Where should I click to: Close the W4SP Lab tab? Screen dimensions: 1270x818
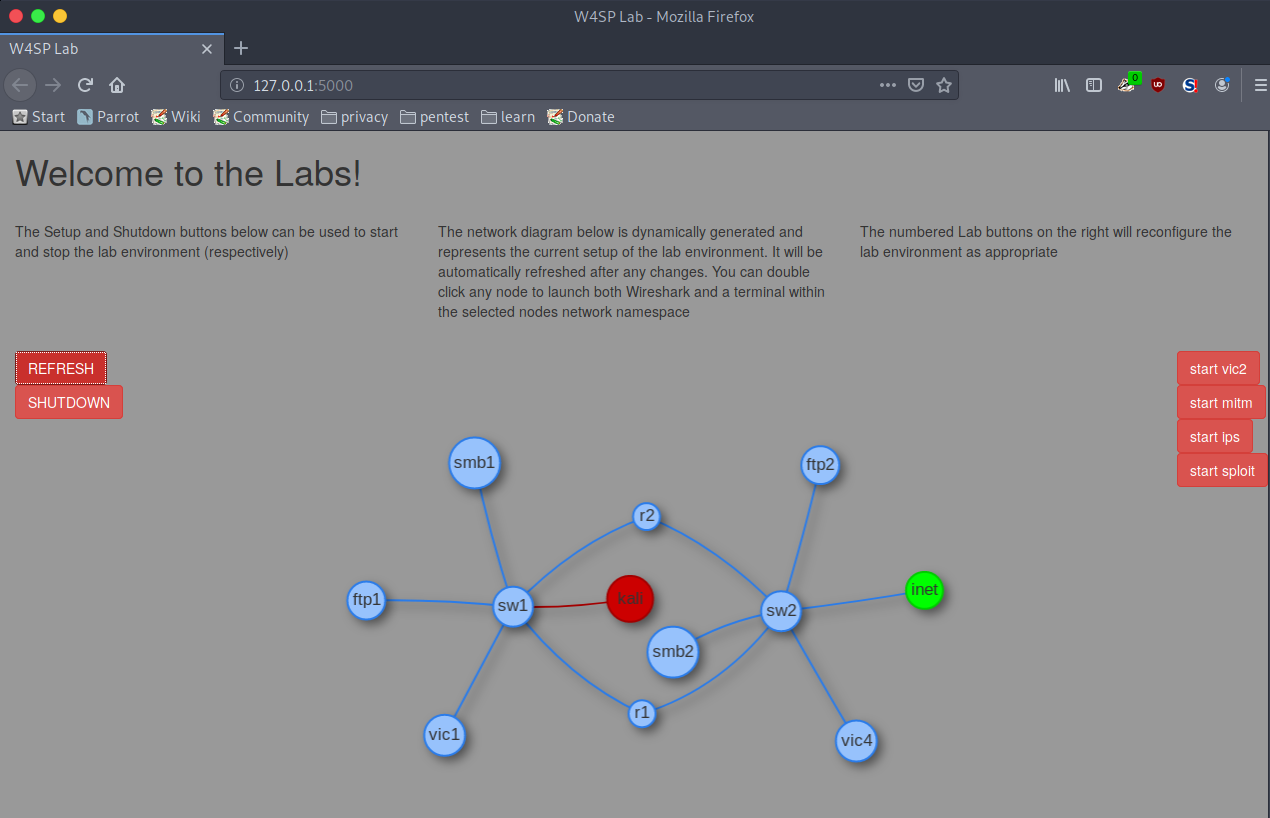(x=207, y=48)
